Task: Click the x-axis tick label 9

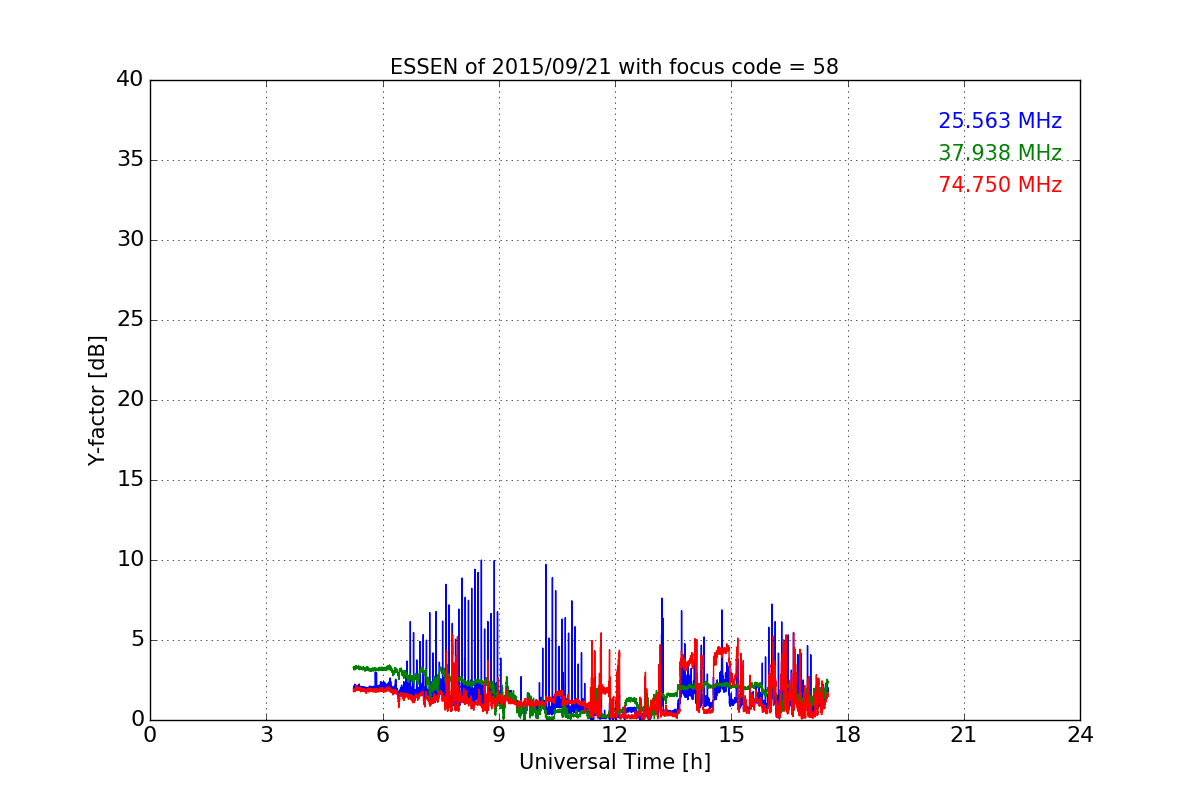Action: (499, 735)
